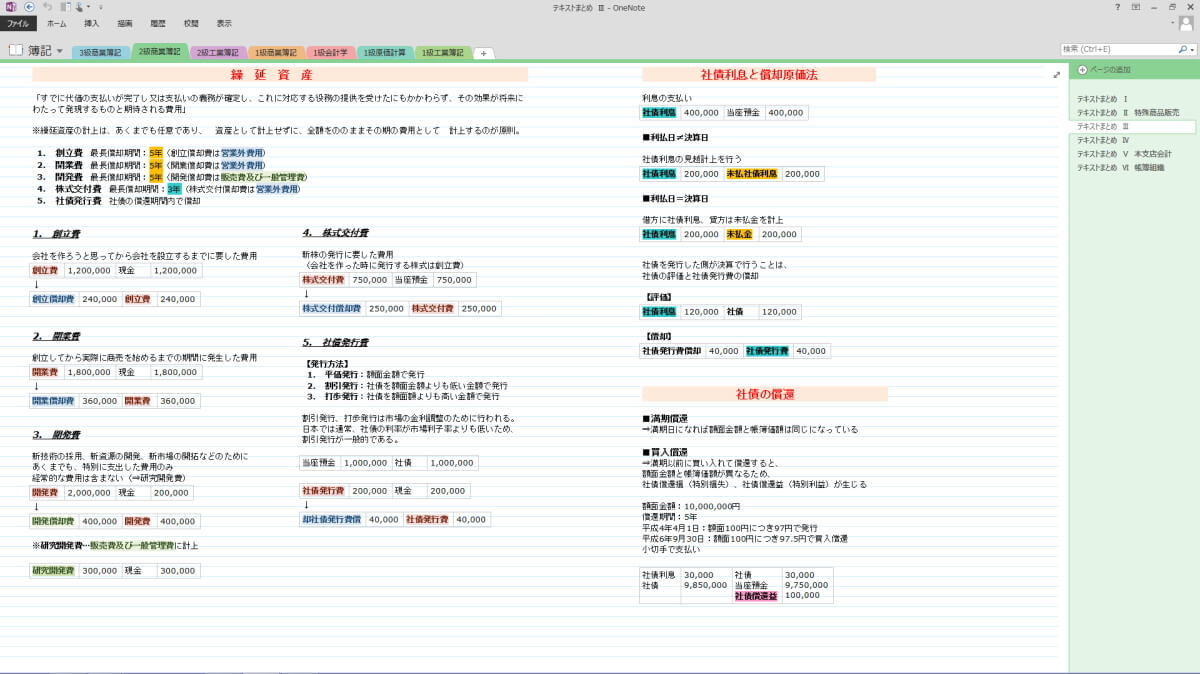
Task: Click the 4. 株式交付費 italic subheading
Action: pos(335,233)
